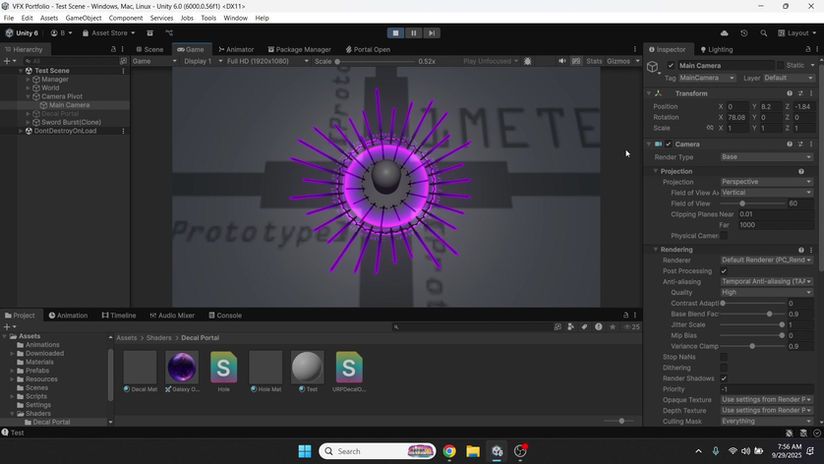Open the Portal Open tab

367,49
